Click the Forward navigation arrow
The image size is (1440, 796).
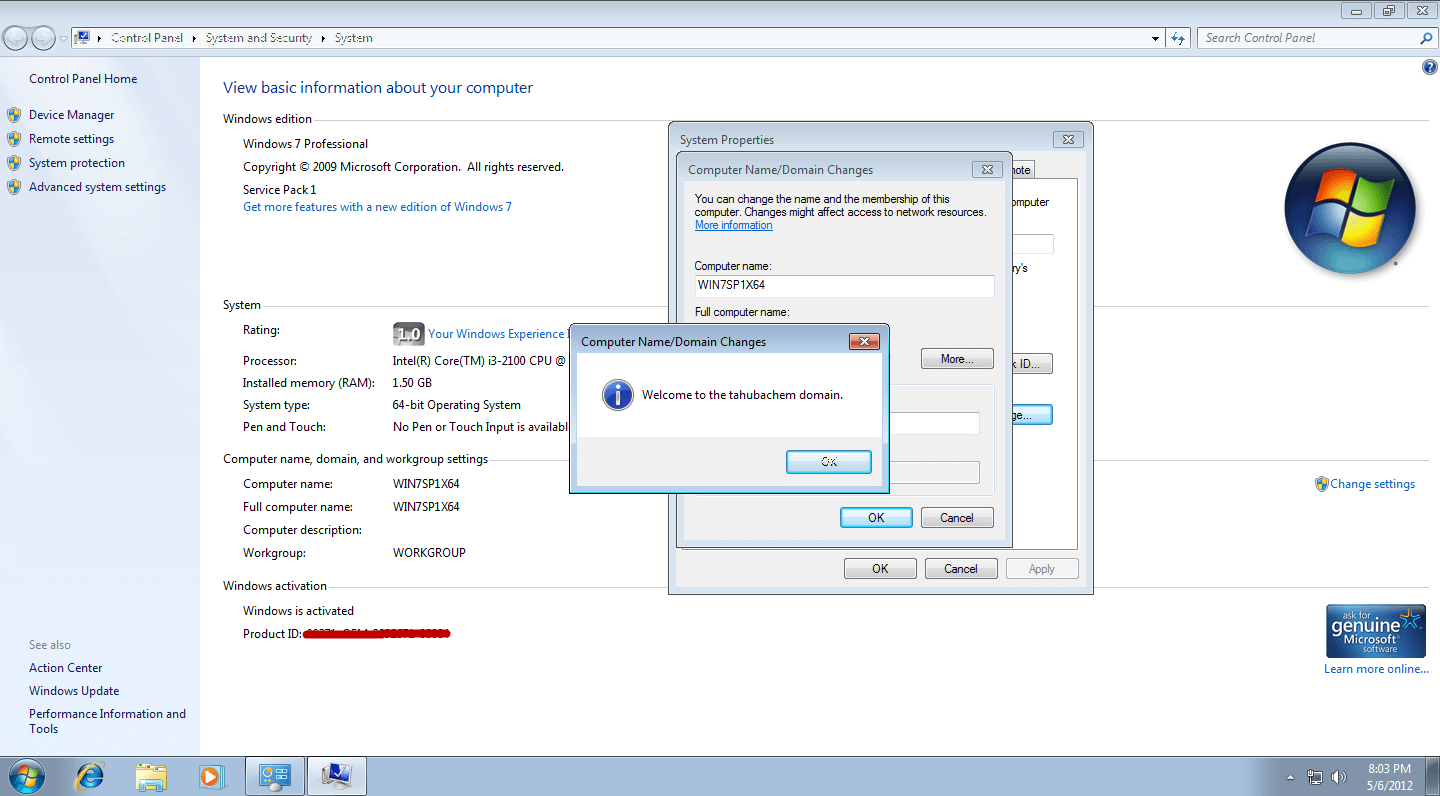43,38
